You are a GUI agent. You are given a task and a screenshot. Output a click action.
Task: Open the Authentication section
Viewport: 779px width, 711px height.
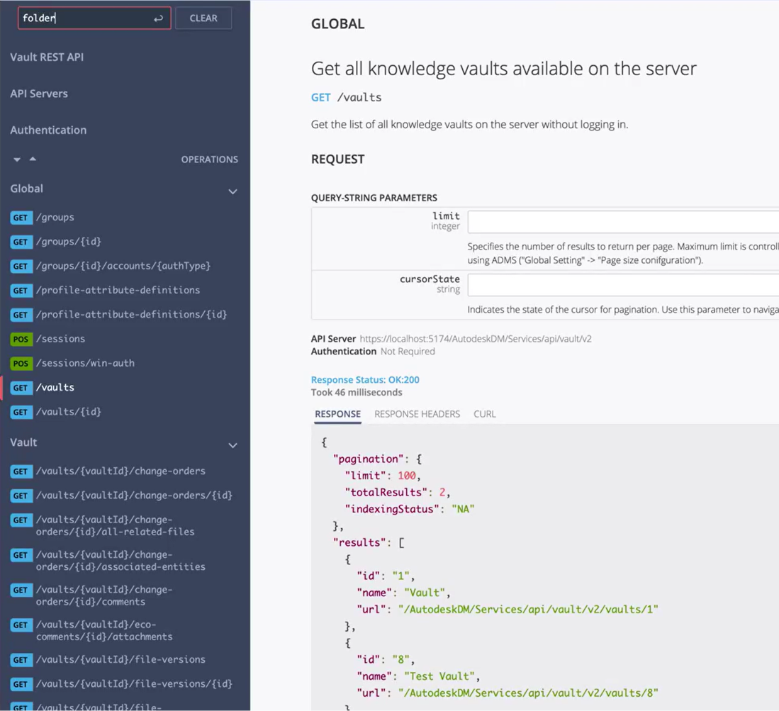(x=48, y=130)
